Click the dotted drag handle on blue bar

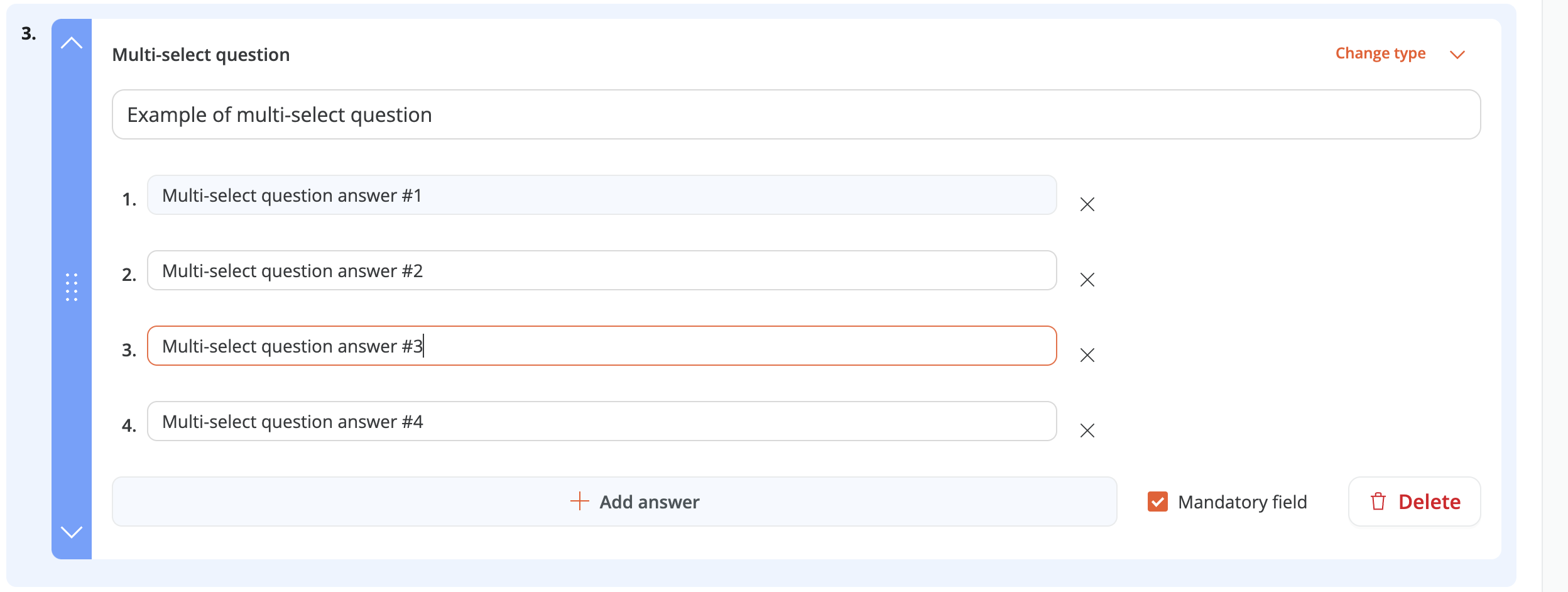tap(72, 287)
